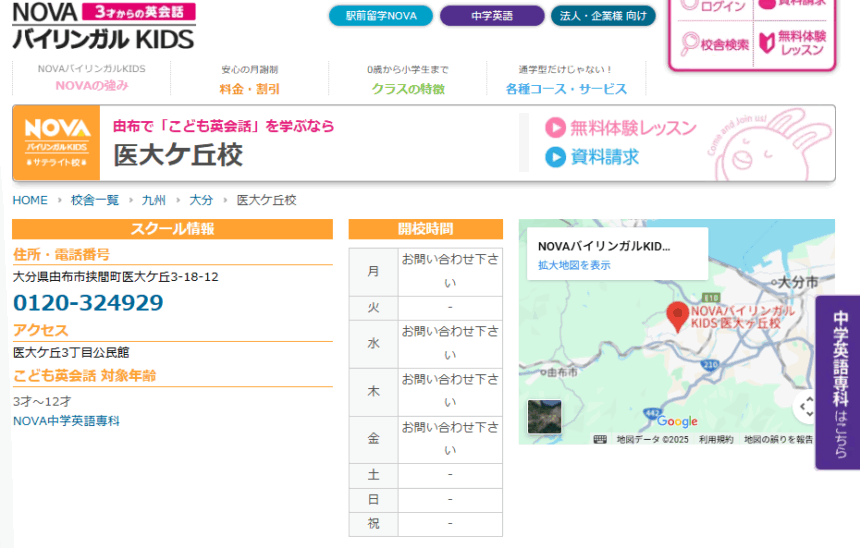860x548 pixels.
Task: Select the 法人・企業様 向け tab
Action: [603, 16]
